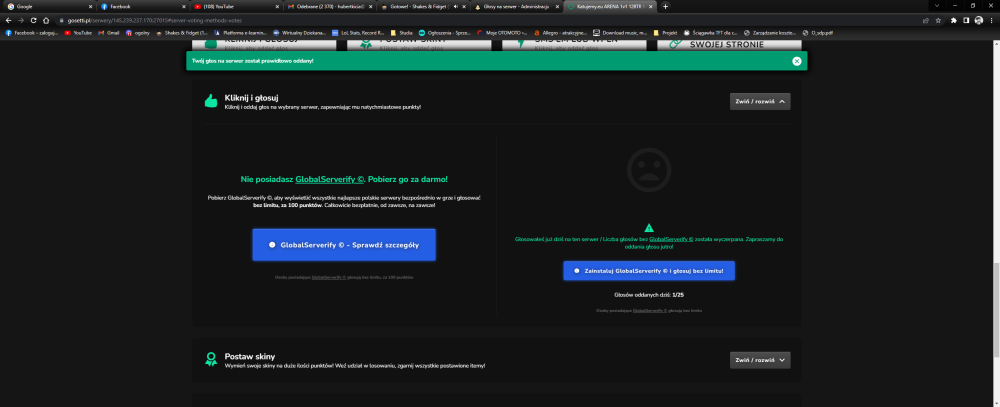The height and width of the screenshot is (407, 1000).
Task: Open a new browser tab
Action: (x=666, y=6)
